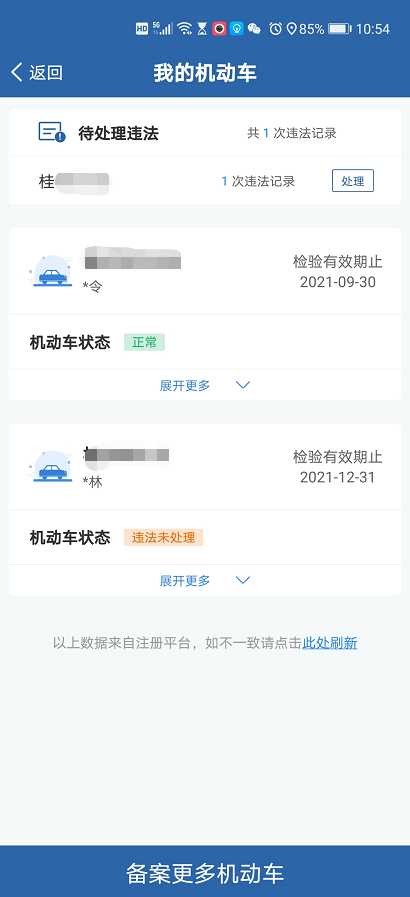
Task: Tap chevron under 违法未处理 status card
Action: (x=243, y=581)
